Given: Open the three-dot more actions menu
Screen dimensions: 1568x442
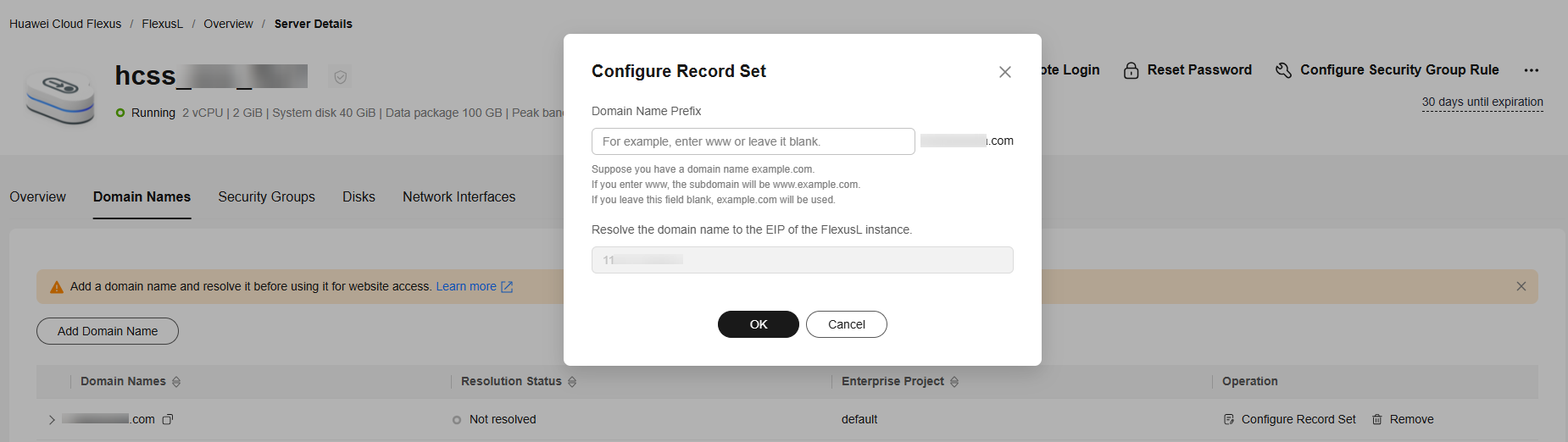Looking at the screenshot, I should 1531,70.
